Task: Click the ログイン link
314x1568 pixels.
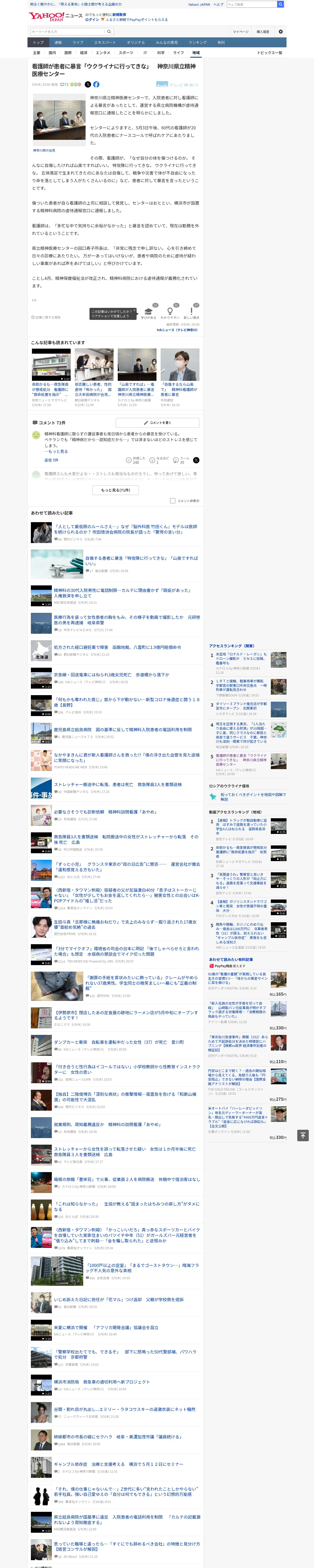Action: pyautogui.click(x=92, y=20)
